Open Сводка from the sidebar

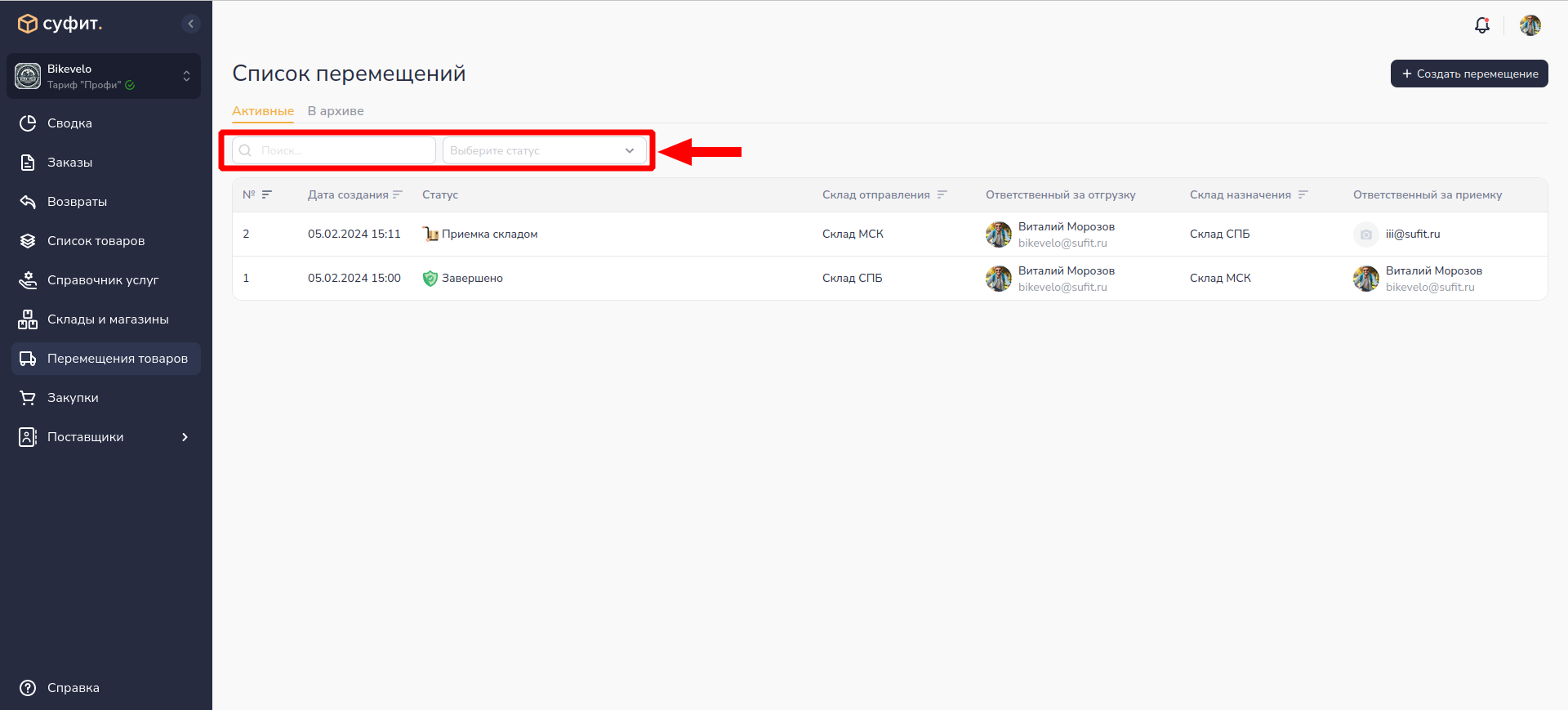pos(106,123)
